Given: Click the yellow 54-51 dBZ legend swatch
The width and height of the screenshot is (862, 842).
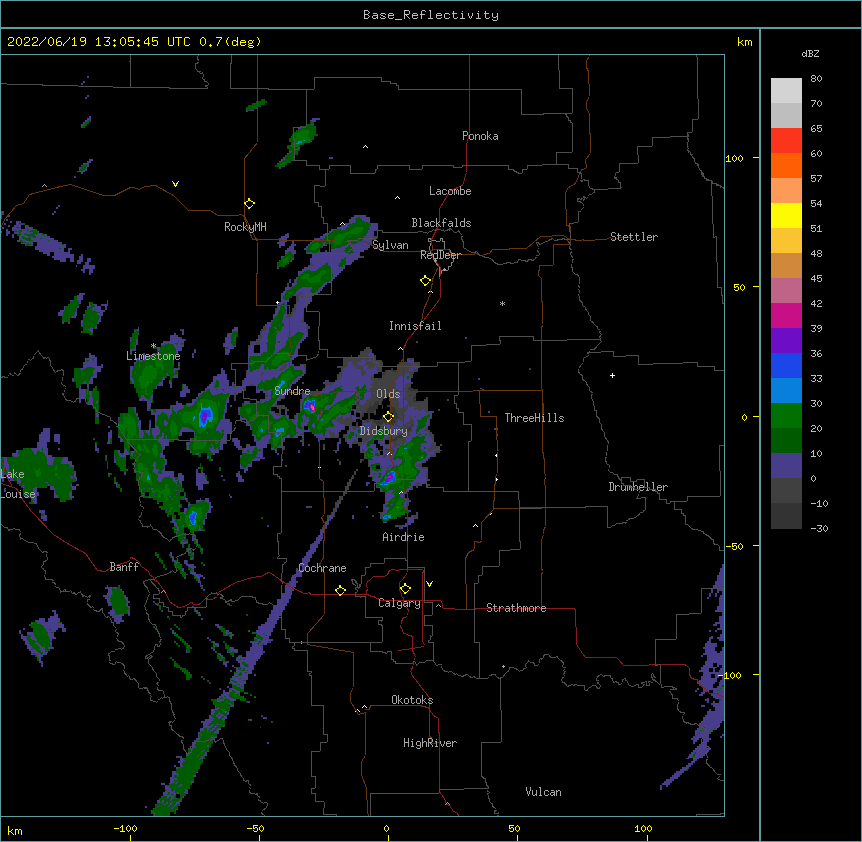Looking at the screenshot, I should (786, 215).
